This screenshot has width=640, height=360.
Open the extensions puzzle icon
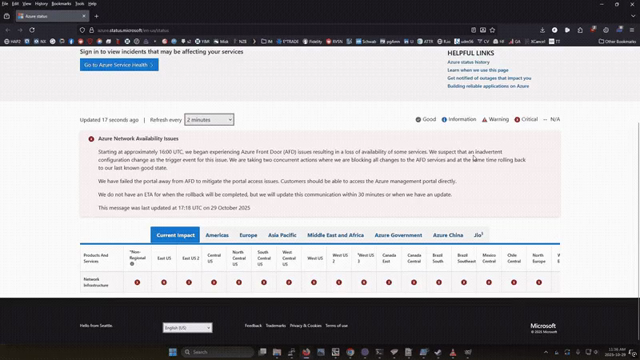coord(580,30)
